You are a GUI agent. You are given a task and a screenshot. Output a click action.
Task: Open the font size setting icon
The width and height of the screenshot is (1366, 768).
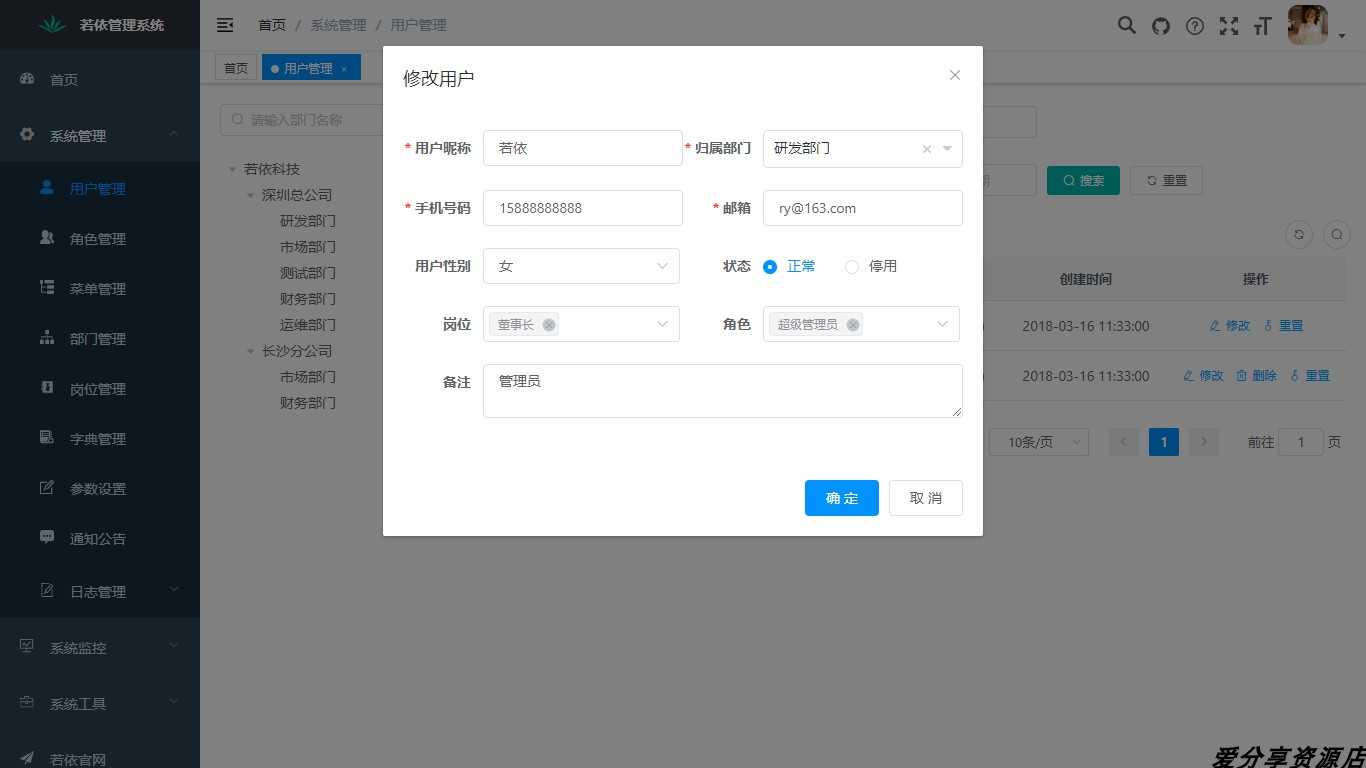(x=1263, y=26)
